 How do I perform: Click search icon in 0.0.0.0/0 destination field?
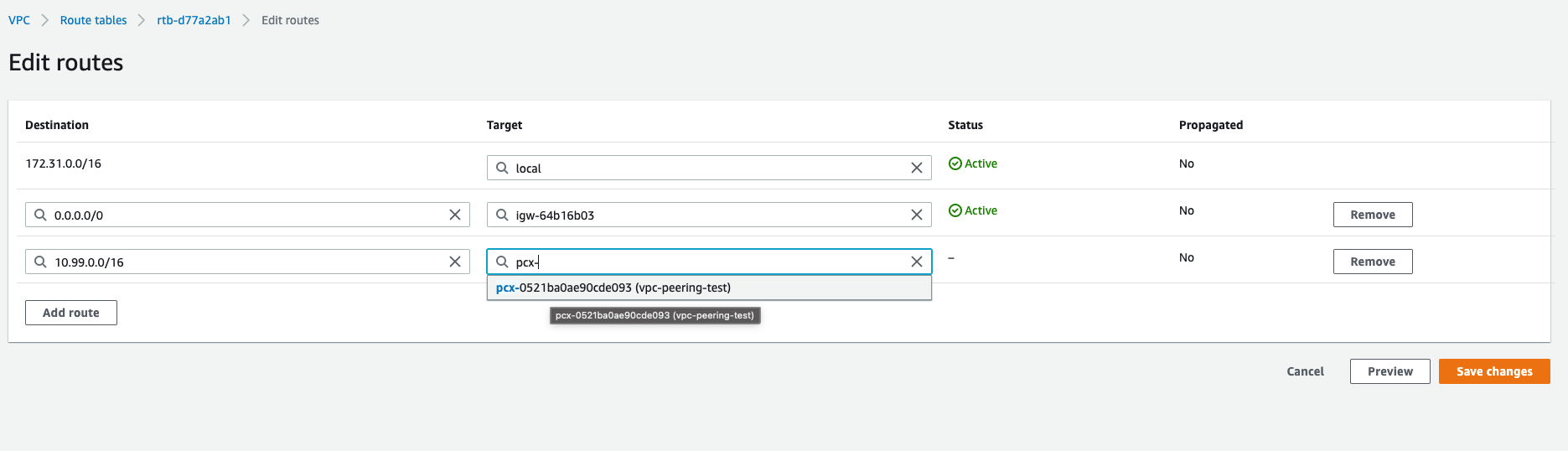(40, 215)
